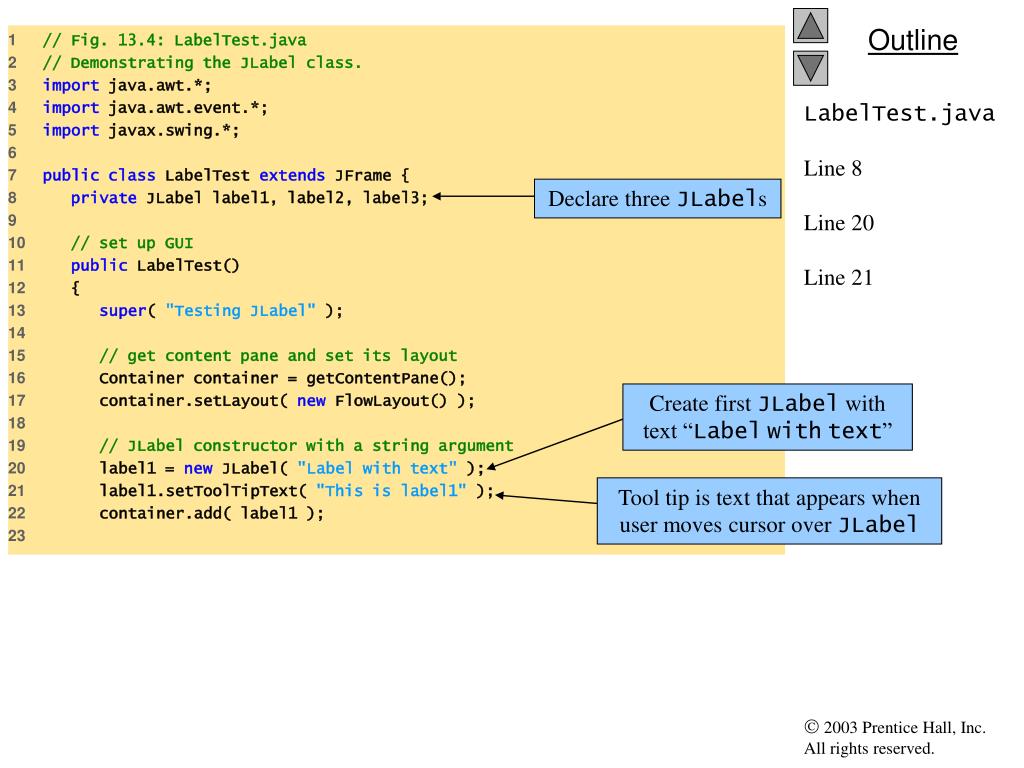Click the container.setLayout FlowLayout line
The height and width of the screenshot is (768, 1024).
coord(287,400)
